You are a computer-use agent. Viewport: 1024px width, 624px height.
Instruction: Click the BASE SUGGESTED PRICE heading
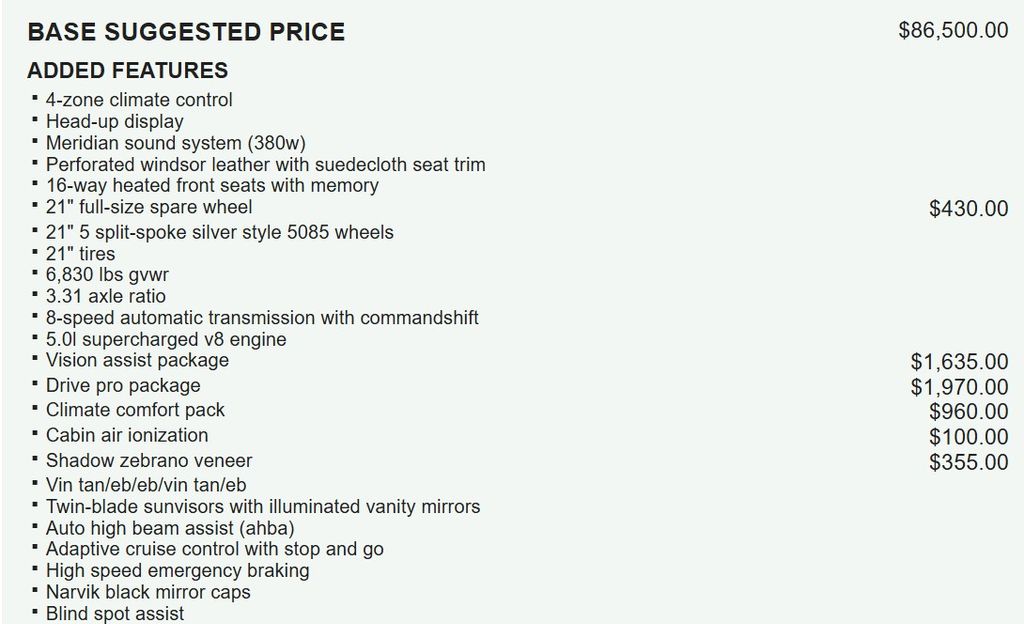coord(186,32)
